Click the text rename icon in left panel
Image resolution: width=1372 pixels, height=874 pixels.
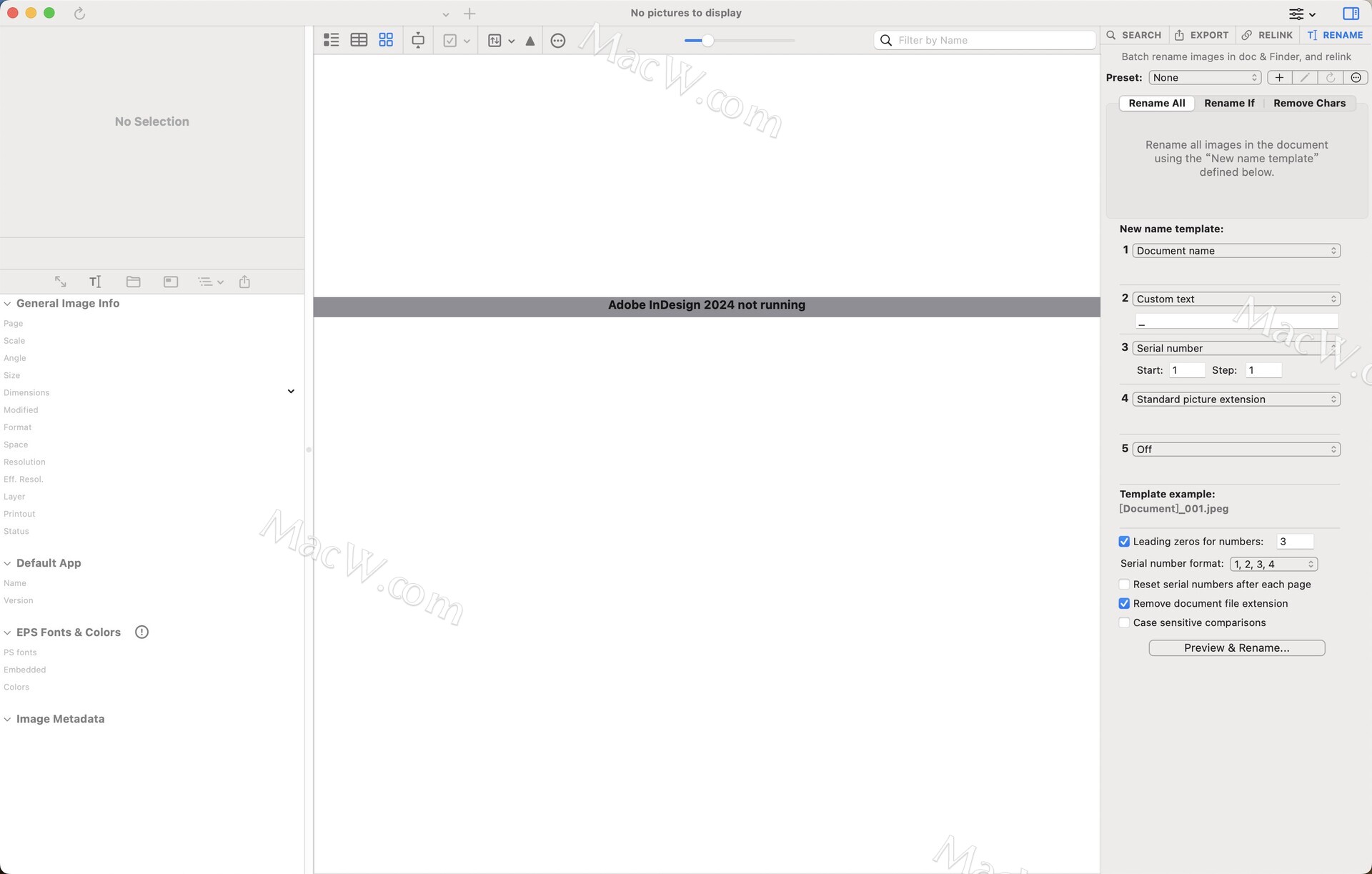tap(95, 282)
